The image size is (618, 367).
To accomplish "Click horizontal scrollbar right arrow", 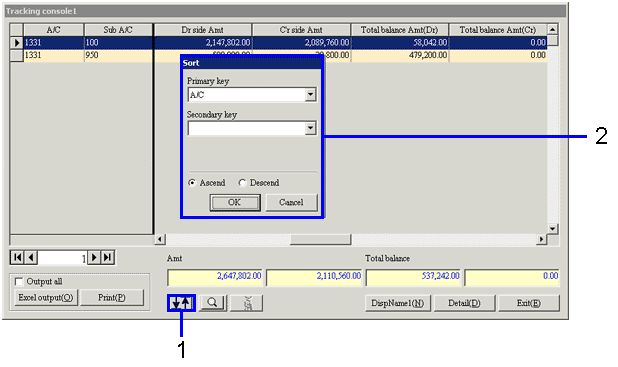I will 542,239.
